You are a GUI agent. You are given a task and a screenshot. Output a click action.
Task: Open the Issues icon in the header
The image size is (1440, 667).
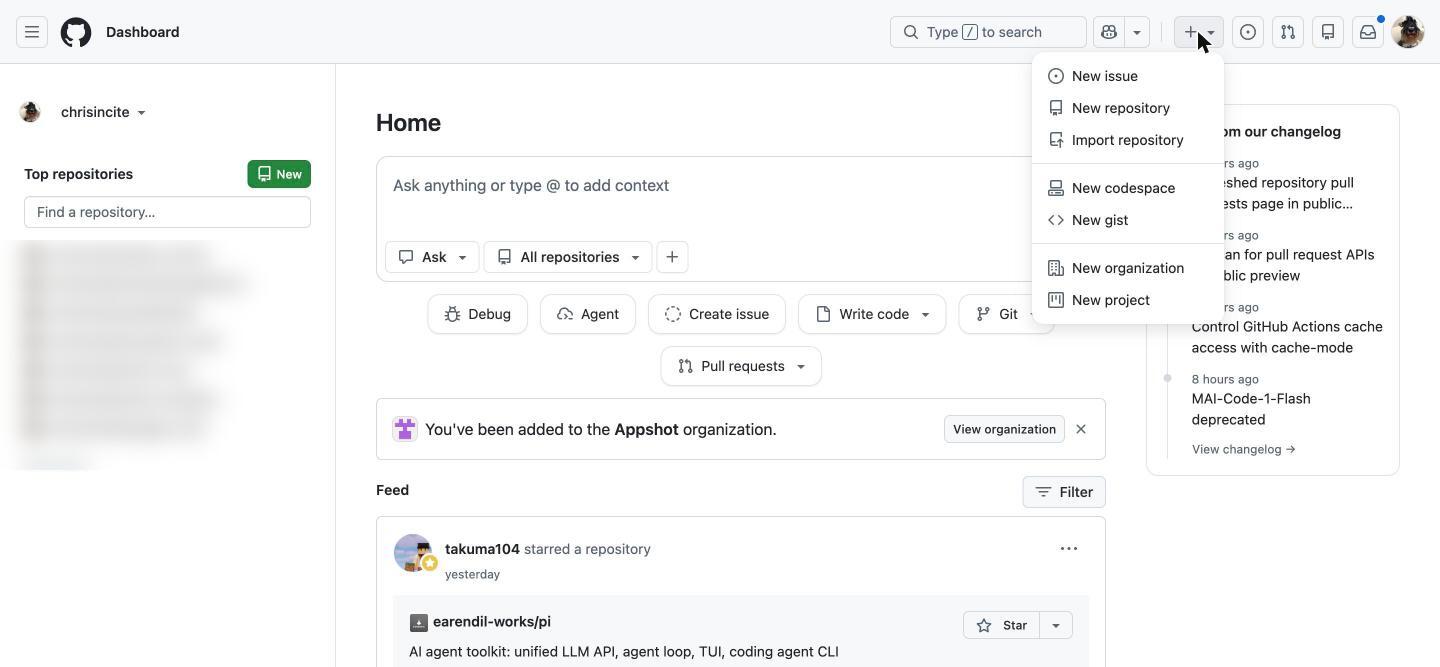(x=1248, y=32)
